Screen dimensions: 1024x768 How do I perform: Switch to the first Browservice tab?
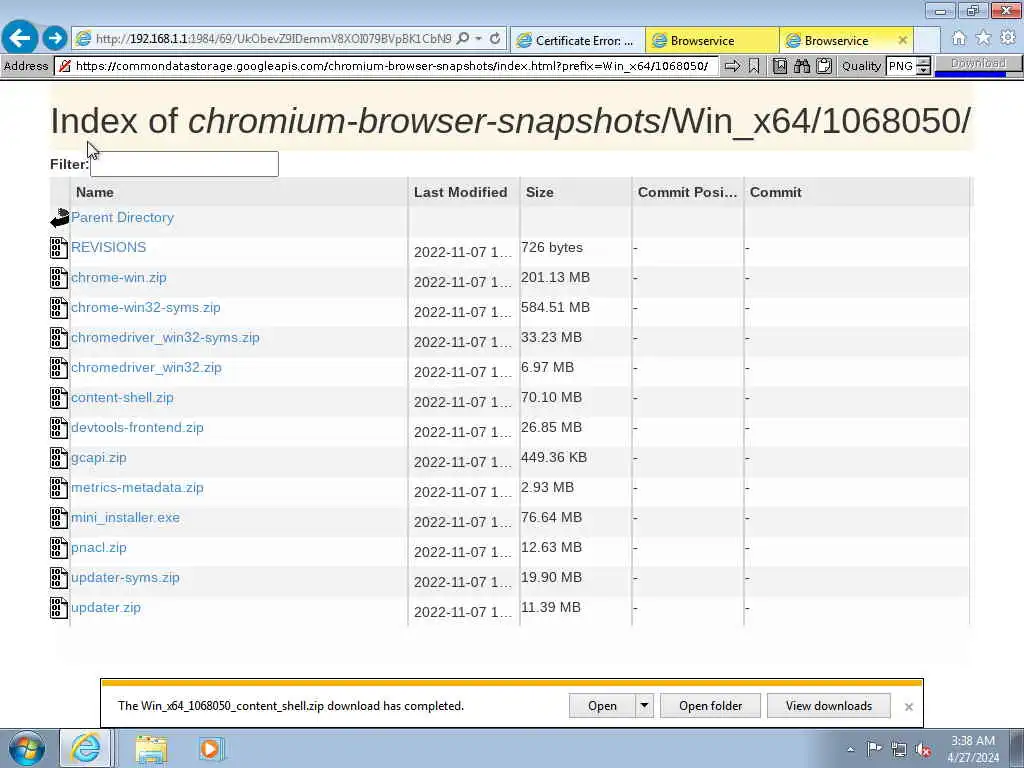pyautogui.click(x=712, y=40)
